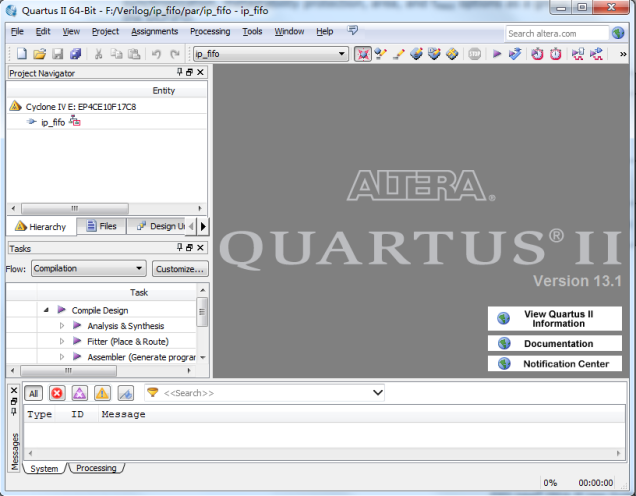The width and height of the screenshot is (636, 496).
Task: Open the Tools menu
Action: pyautogui.click(x=252, y=31)
